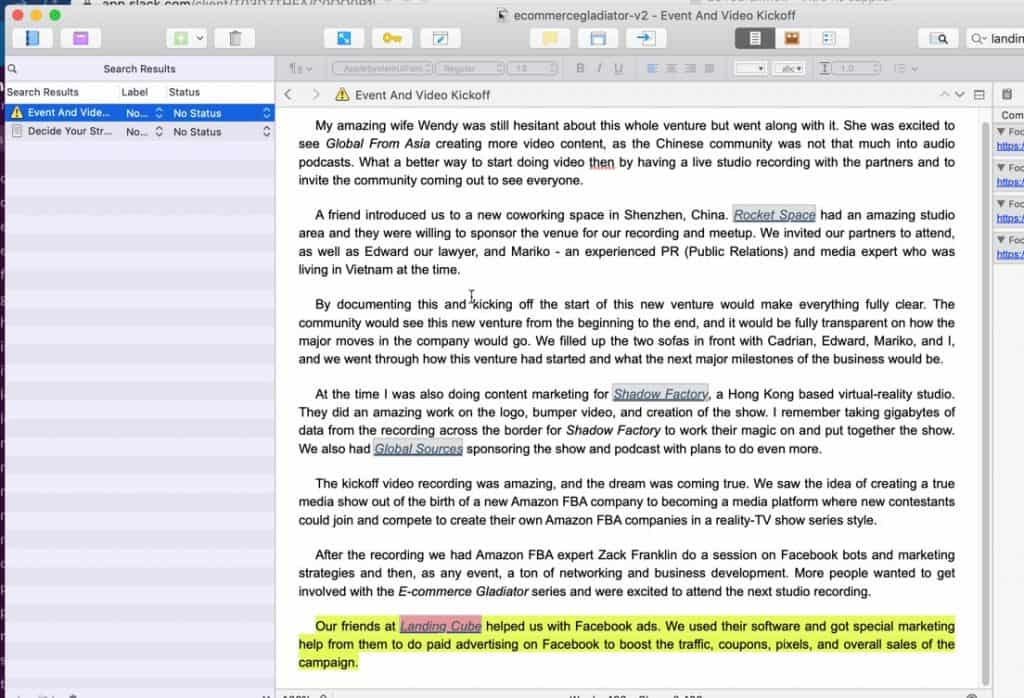Screen dimensions: 1024x698
Task: Change status stepper for Event And Video row
Action: tap(266, 113)
